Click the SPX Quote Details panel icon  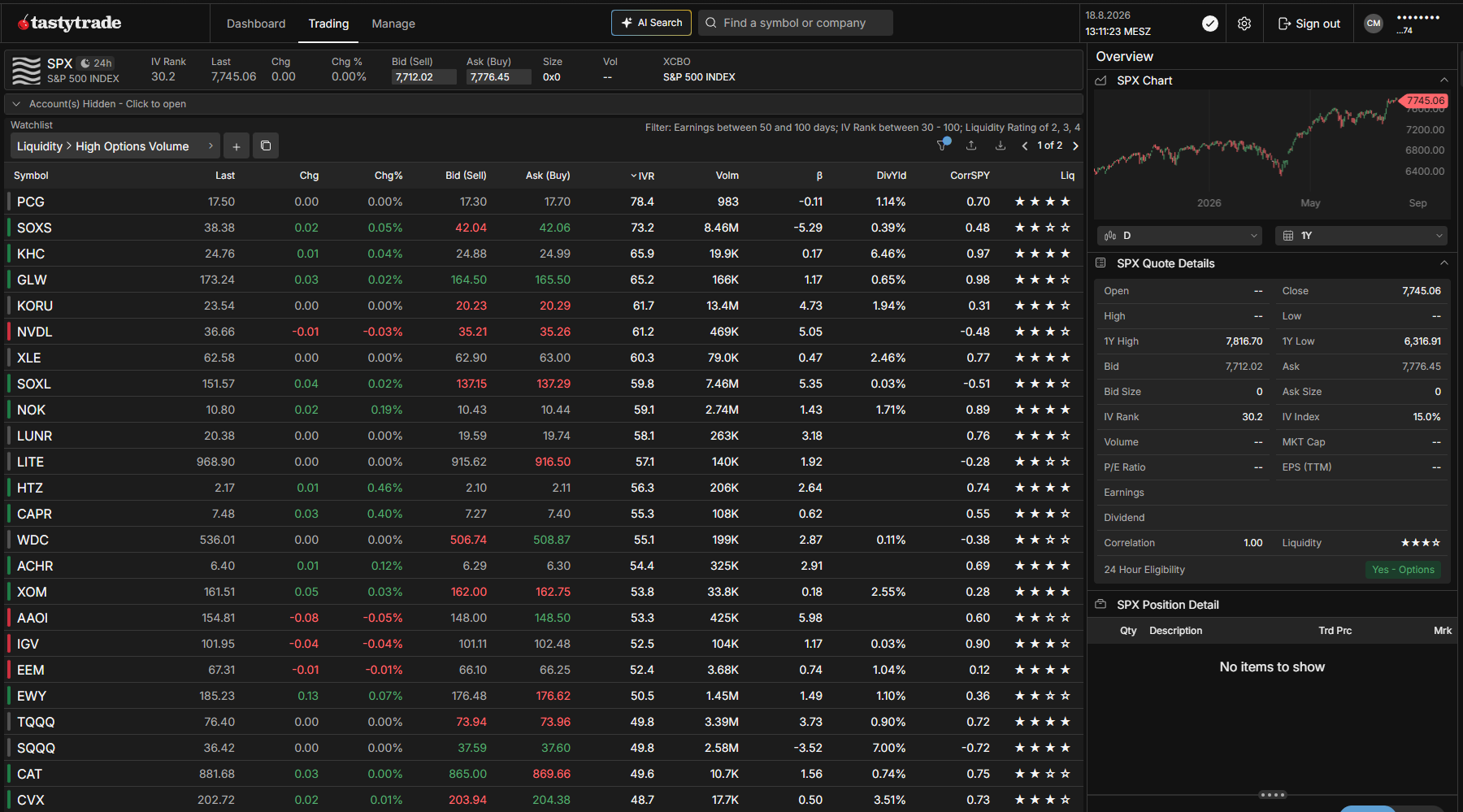[x=1101, y=263]
